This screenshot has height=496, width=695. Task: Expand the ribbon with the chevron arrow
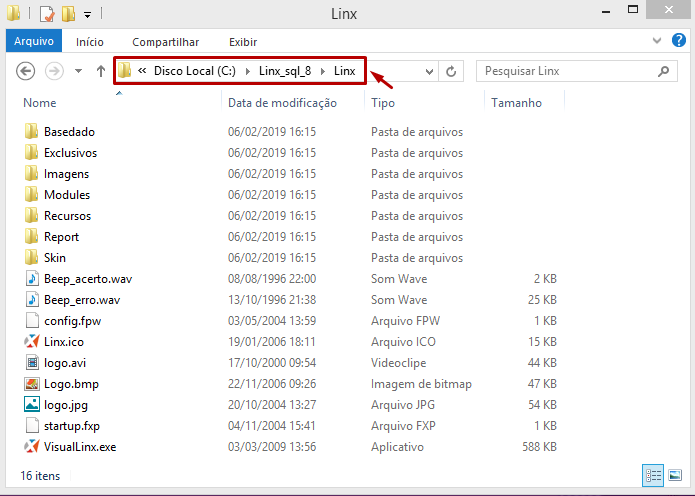(657, 41)
